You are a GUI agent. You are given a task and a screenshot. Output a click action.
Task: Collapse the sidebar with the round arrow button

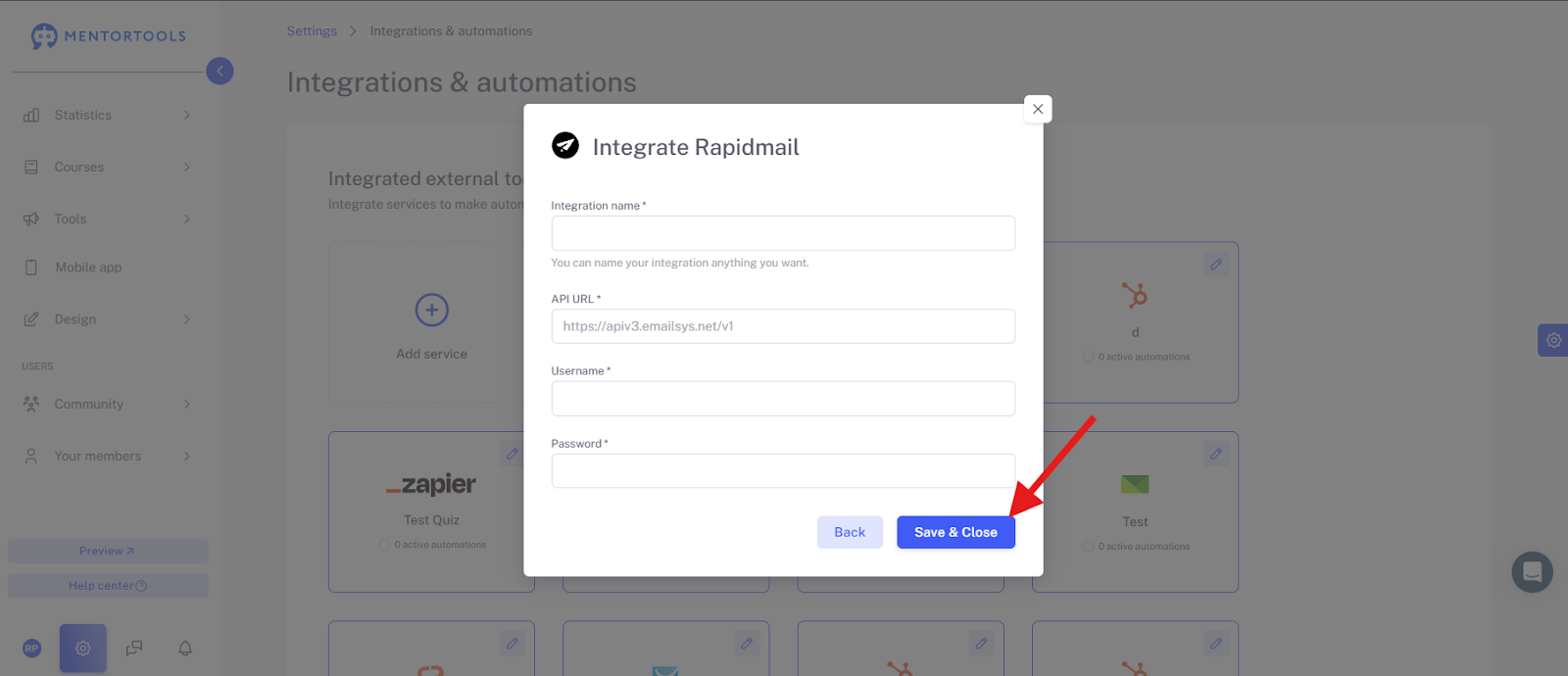(220, 71)
